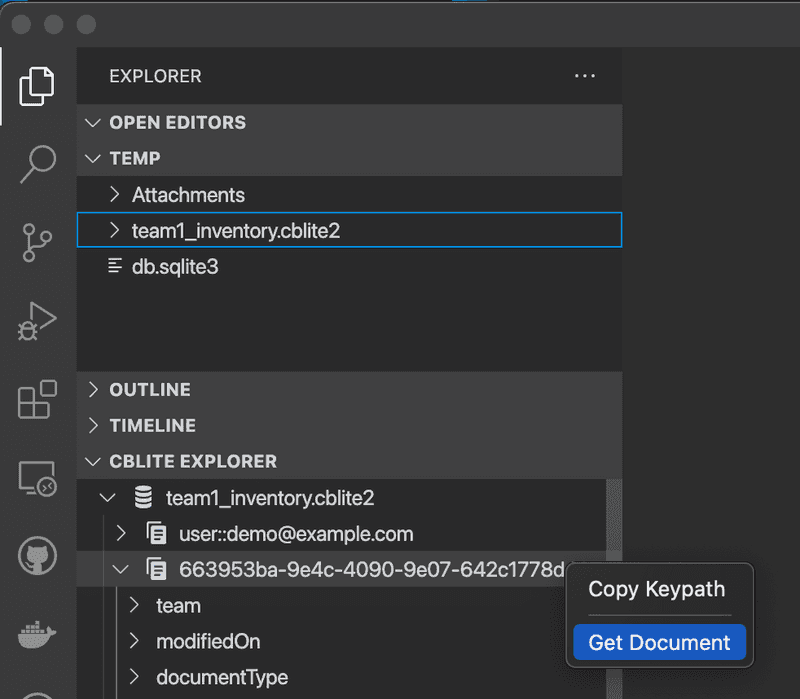Image resolution: width=800 pixels, height=699 pixels.
Task: Click the EXPLORER panel title
Action: coord(155,76)
